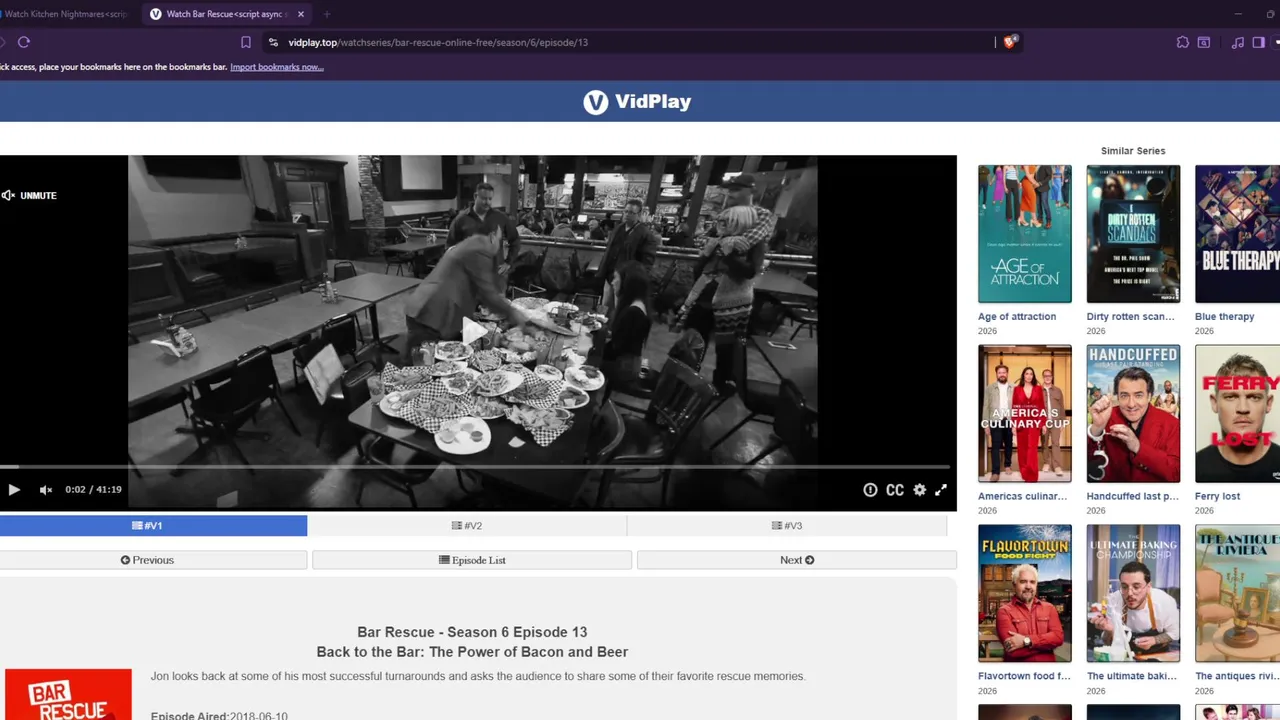The height and width of the screenshot is (720, 1280).
Task: Toggle closed captions with the CC button
Action: (895, 490)
